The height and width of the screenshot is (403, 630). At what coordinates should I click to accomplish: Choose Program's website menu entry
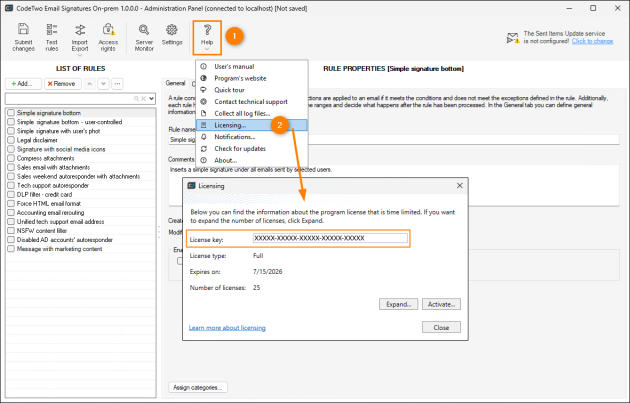click(x=252, y=78)
